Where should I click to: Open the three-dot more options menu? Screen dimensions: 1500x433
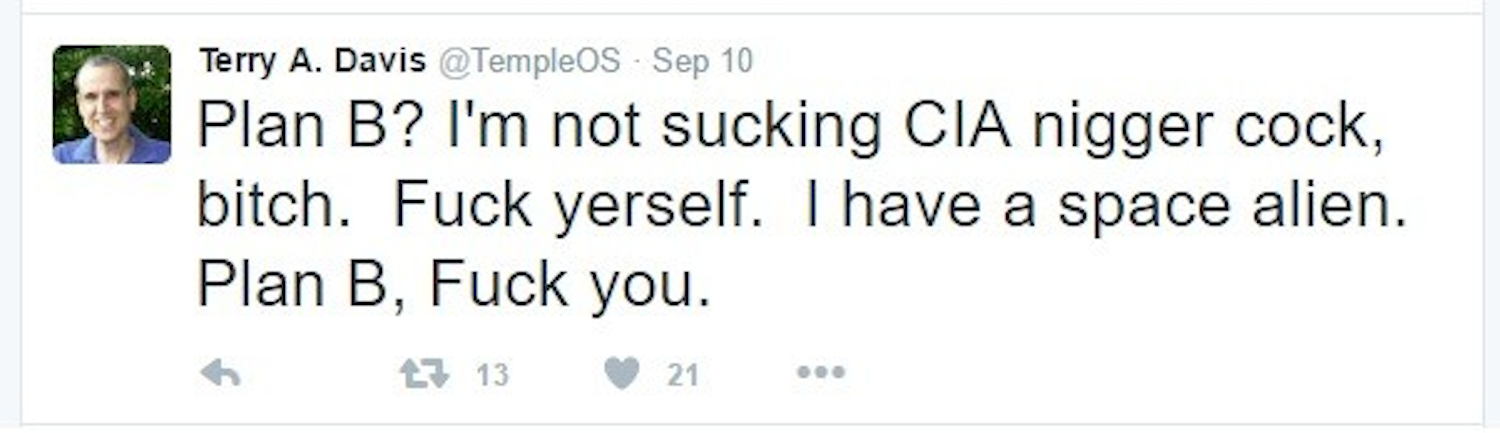(x=821, y=374)
